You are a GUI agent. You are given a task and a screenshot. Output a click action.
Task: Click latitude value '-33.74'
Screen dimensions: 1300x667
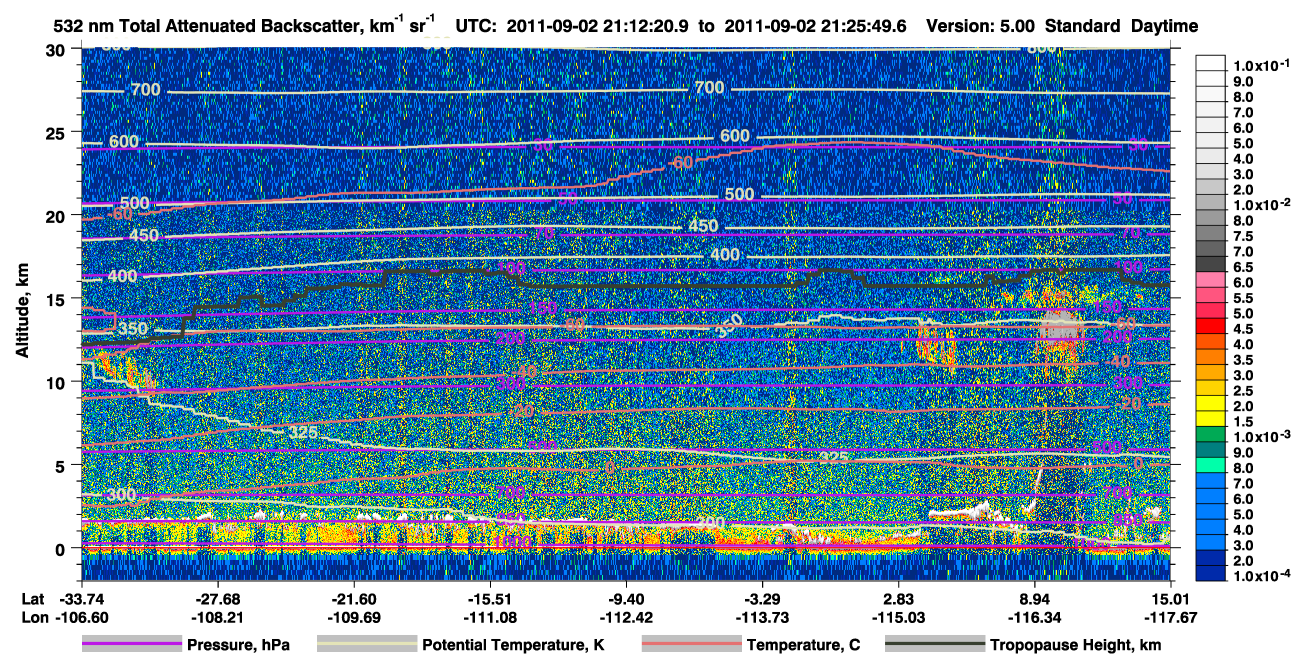(81, 598)
